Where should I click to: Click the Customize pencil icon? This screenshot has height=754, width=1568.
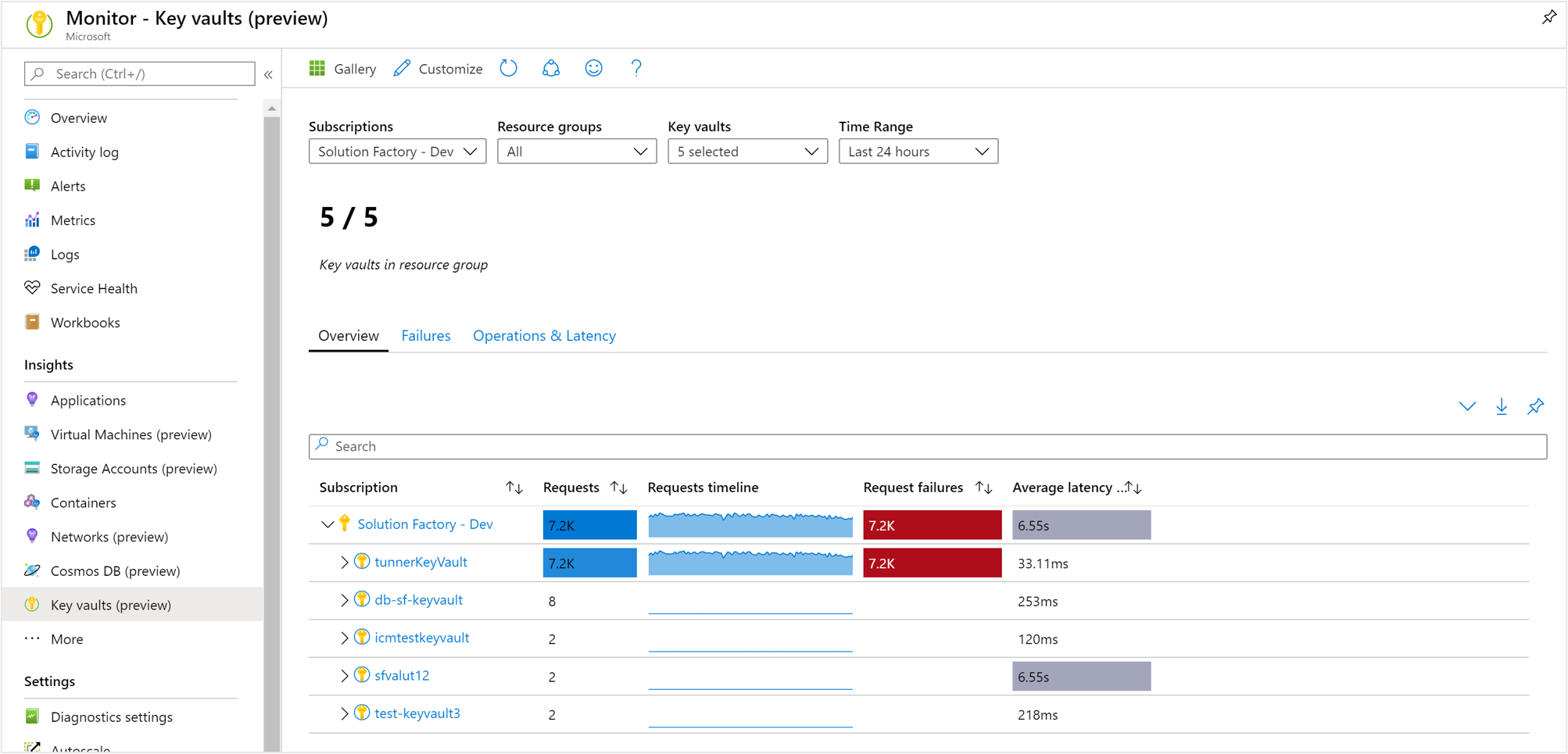pos(402,69)
